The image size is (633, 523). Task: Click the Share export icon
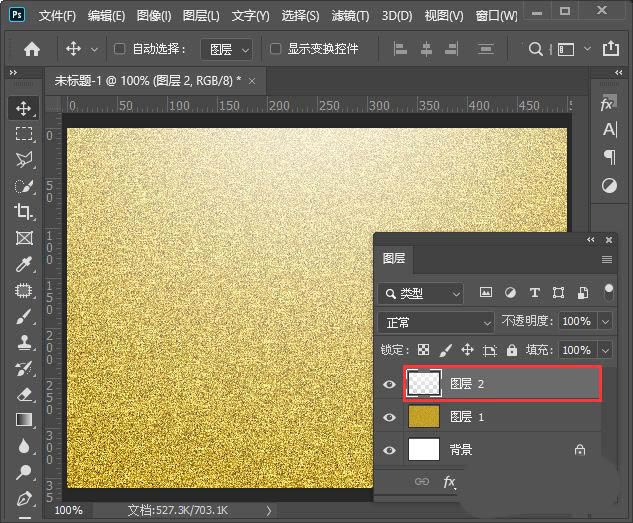(611, 48)
